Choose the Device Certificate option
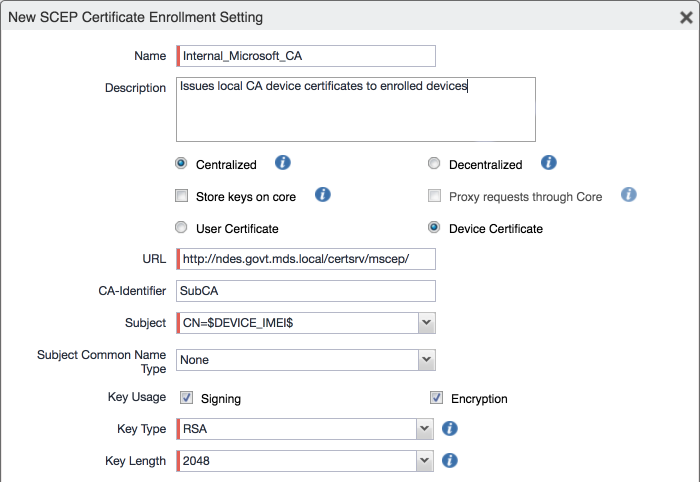This screenshot has width=700, height=482. coord(434,228)
